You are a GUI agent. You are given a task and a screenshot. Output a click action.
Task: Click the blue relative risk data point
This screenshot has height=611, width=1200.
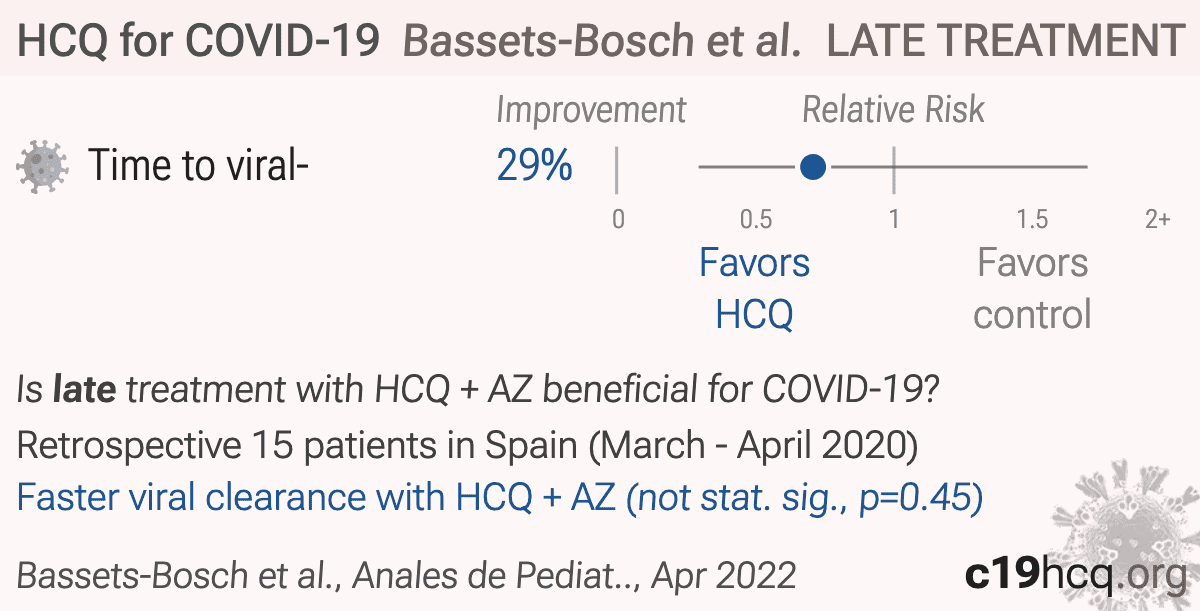point(814,166)
